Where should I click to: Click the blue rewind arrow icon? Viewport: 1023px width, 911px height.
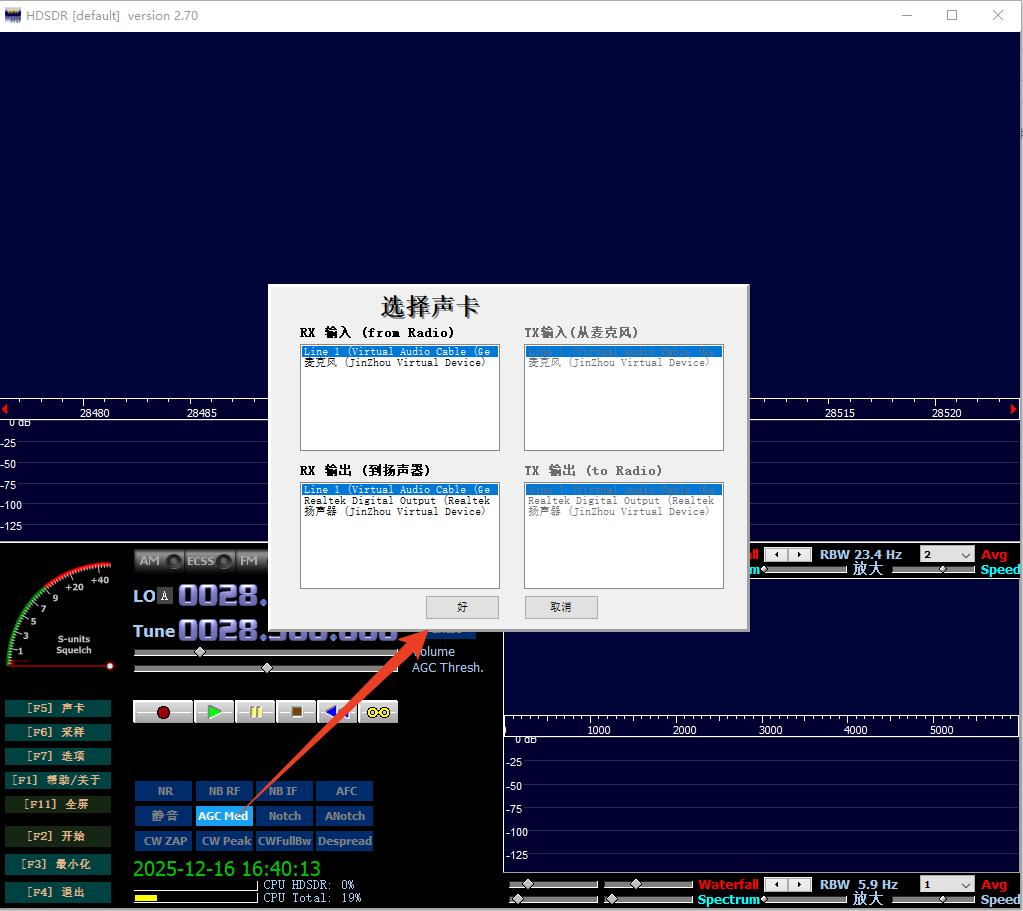pos(337,712)
